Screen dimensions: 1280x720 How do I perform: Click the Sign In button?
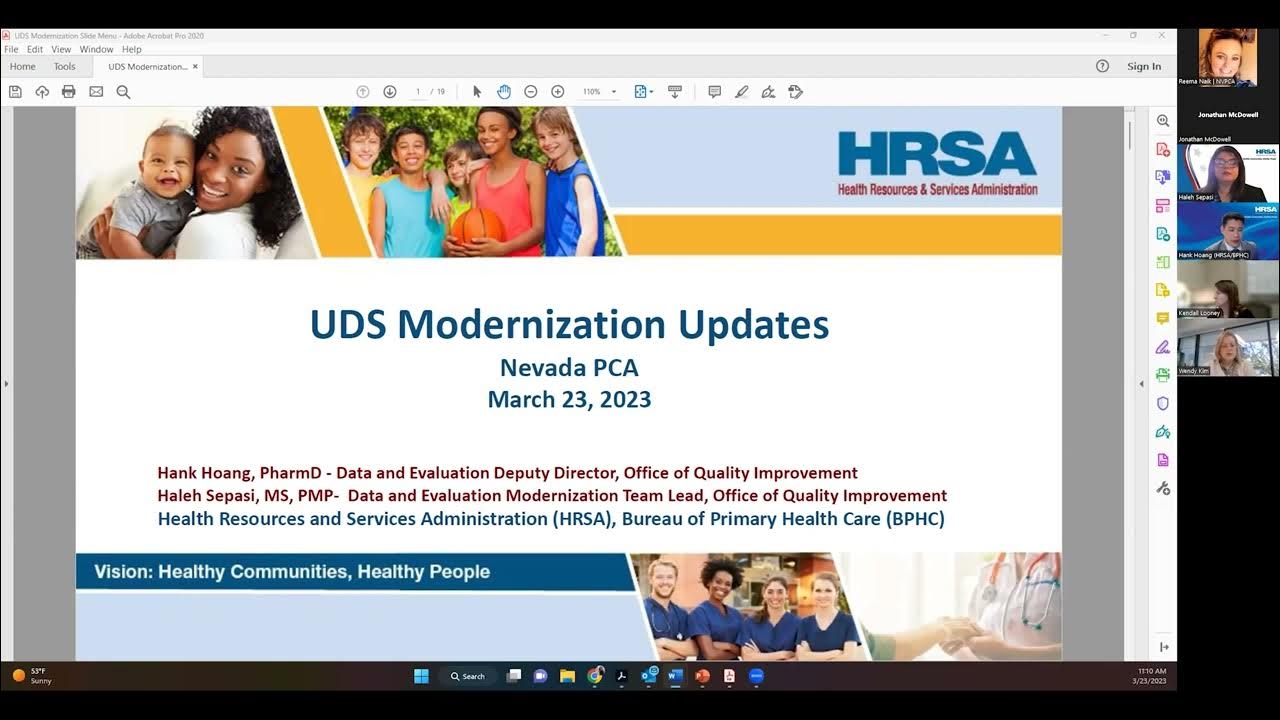click(1144, 67)
